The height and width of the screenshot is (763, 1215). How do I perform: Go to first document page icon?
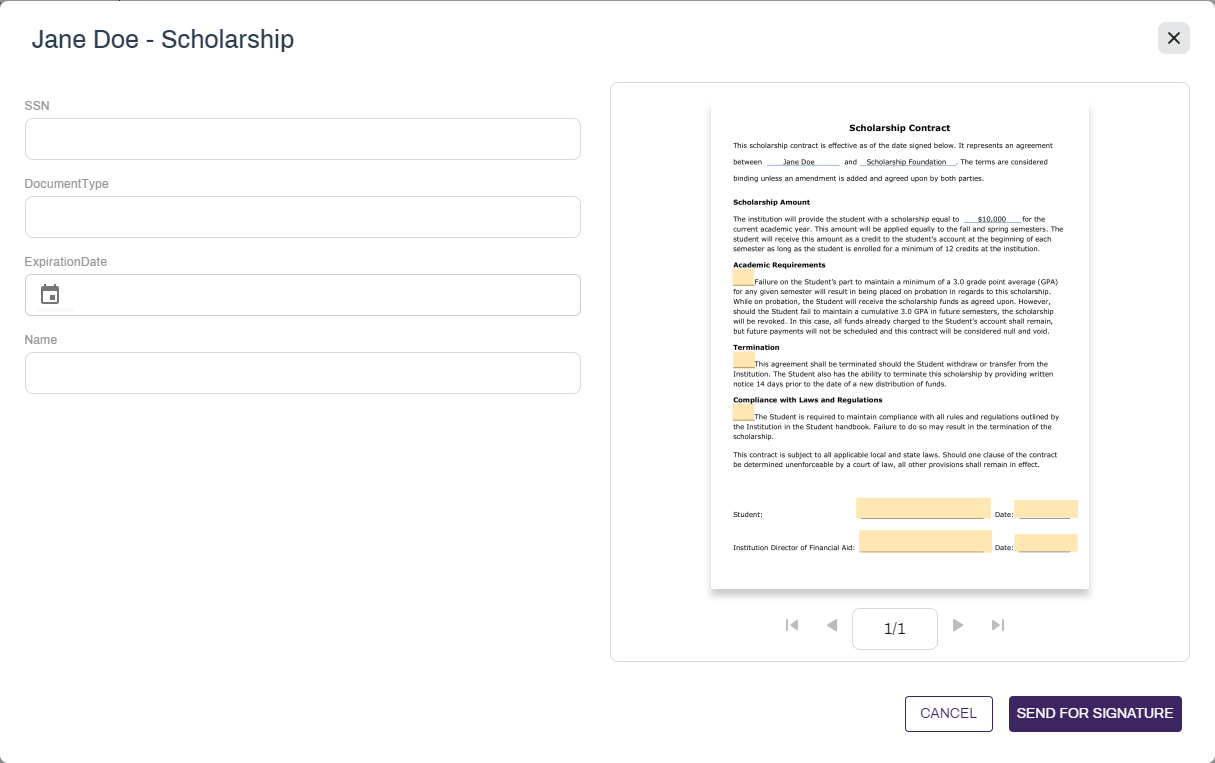[792, 625]
